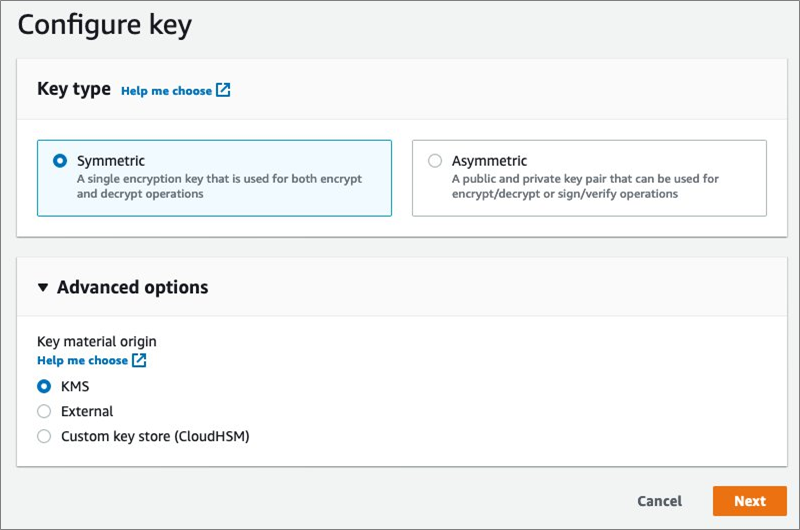This screenshot has width=800, height=530.
Task: Collapse the Advanced options triangle
Action: coord(42,288)
